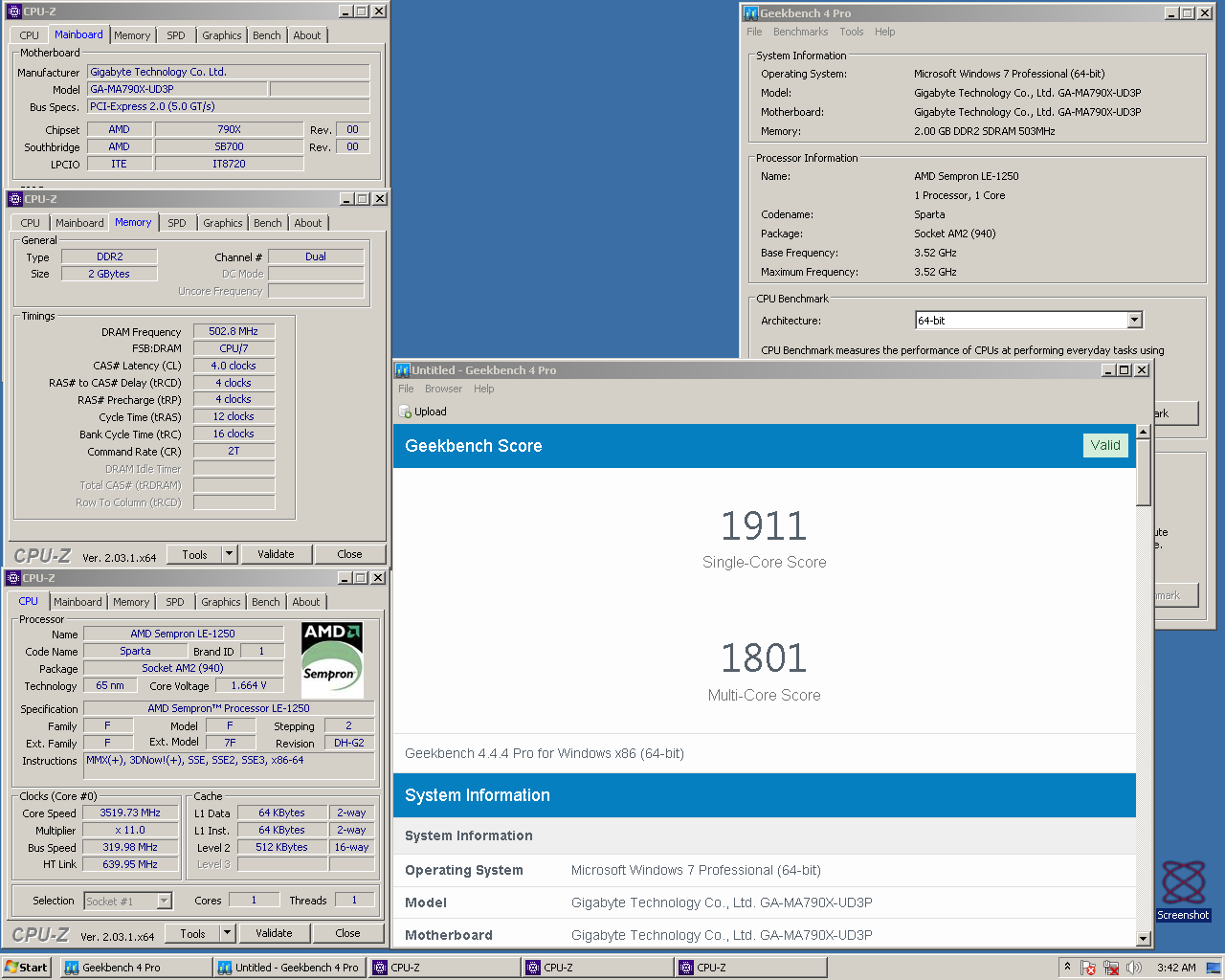This screenshot has width=1225, height=980.
Task: Click Close button in Memory window
Action: pyautogui.click(x=349, y=554)
